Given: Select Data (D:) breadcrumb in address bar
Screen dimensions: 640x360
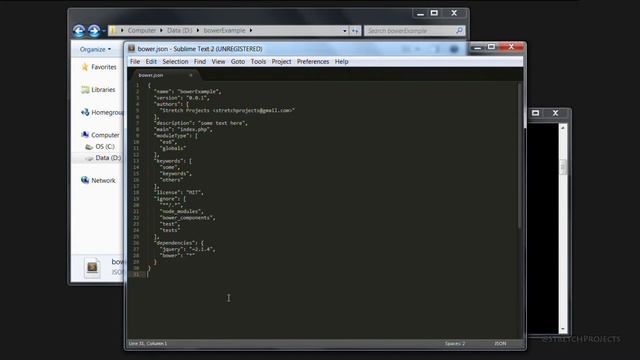Looking at the screenshot, I should point(179,30).
